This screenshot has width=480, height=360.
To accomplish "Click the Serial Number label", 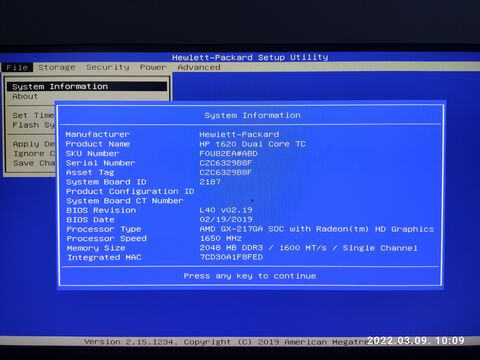I will 100,163.
